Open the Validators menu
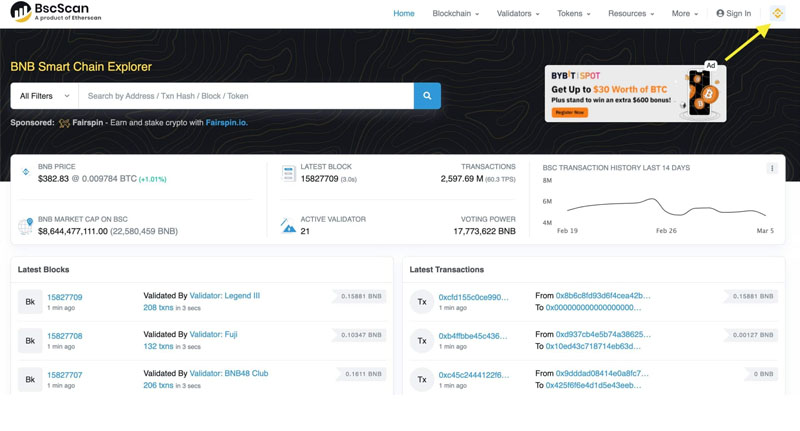 tap(518, 13)
